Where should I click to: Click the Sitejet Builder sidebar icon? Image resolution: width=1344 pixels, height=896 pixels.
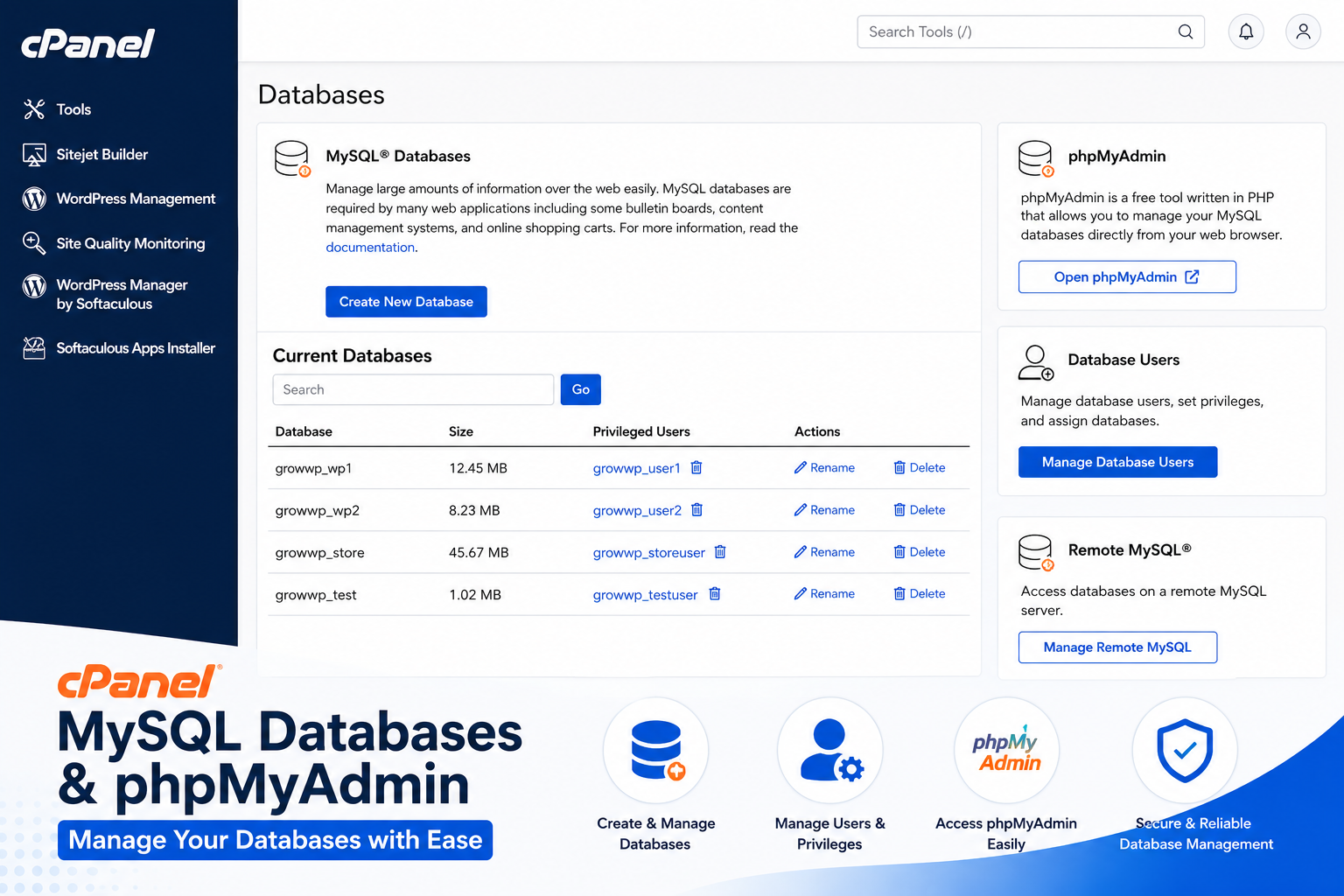(x=34, y=155)
